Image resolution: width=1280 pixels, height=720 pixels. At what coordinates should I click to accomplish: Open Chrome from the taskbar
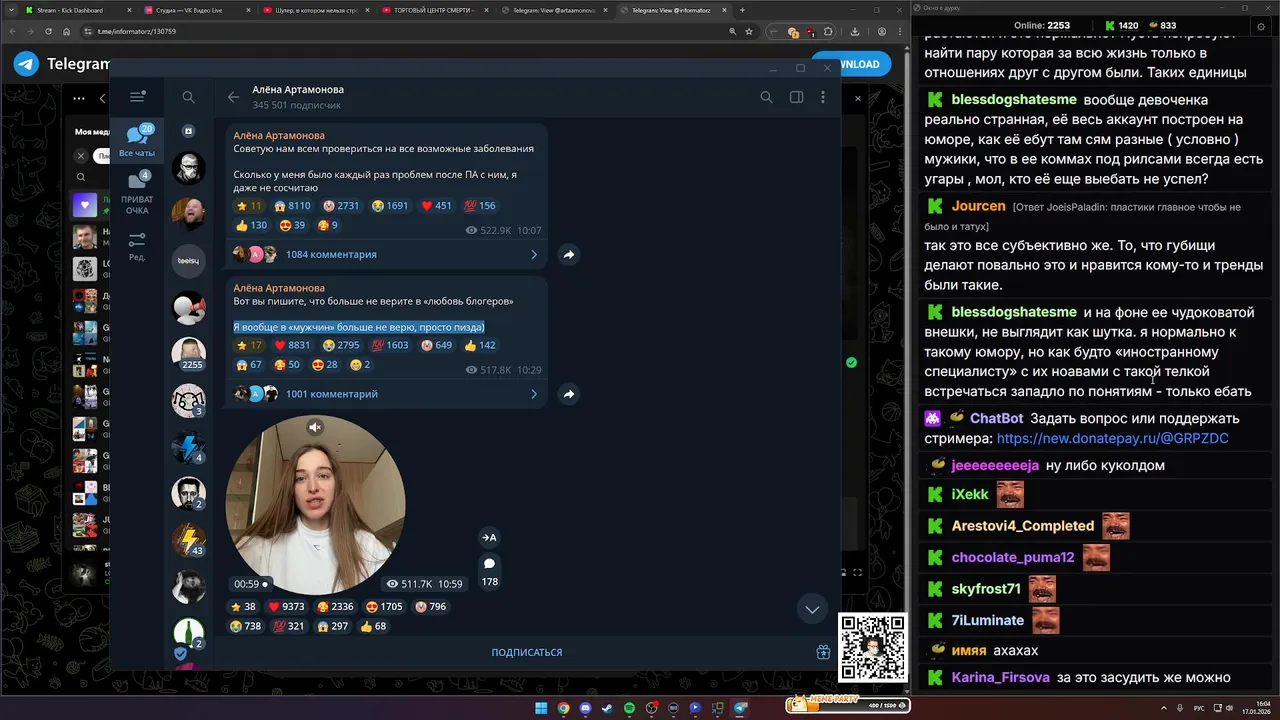563,708
